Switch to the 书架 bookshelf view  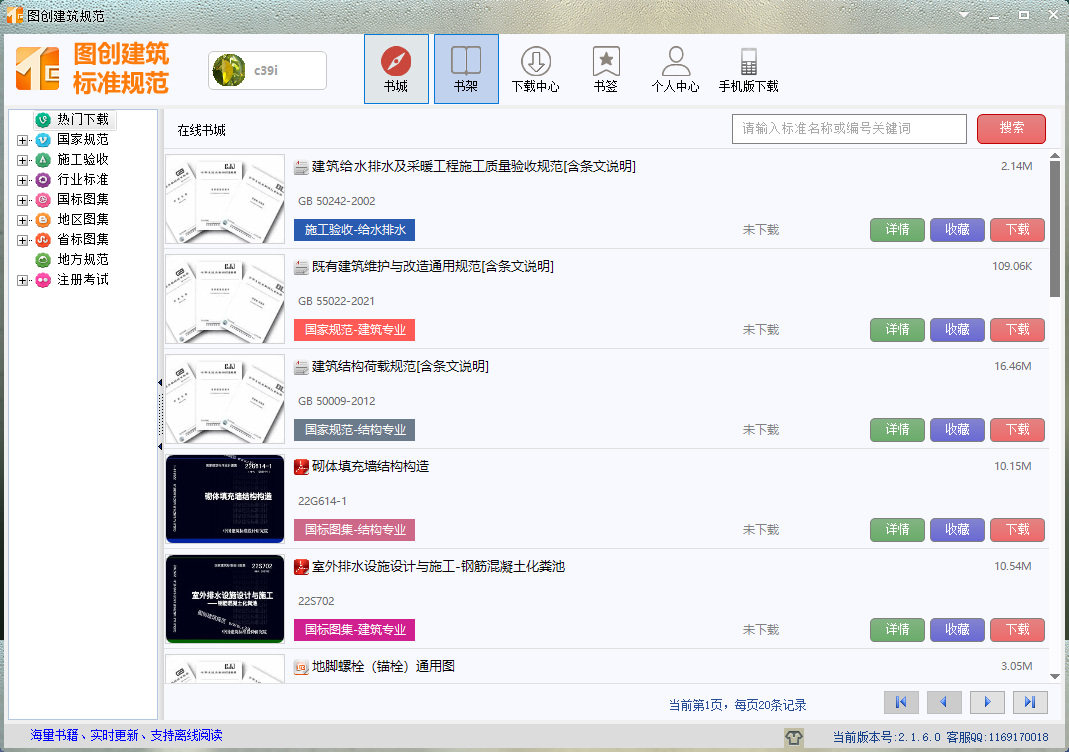click(465, 62)
